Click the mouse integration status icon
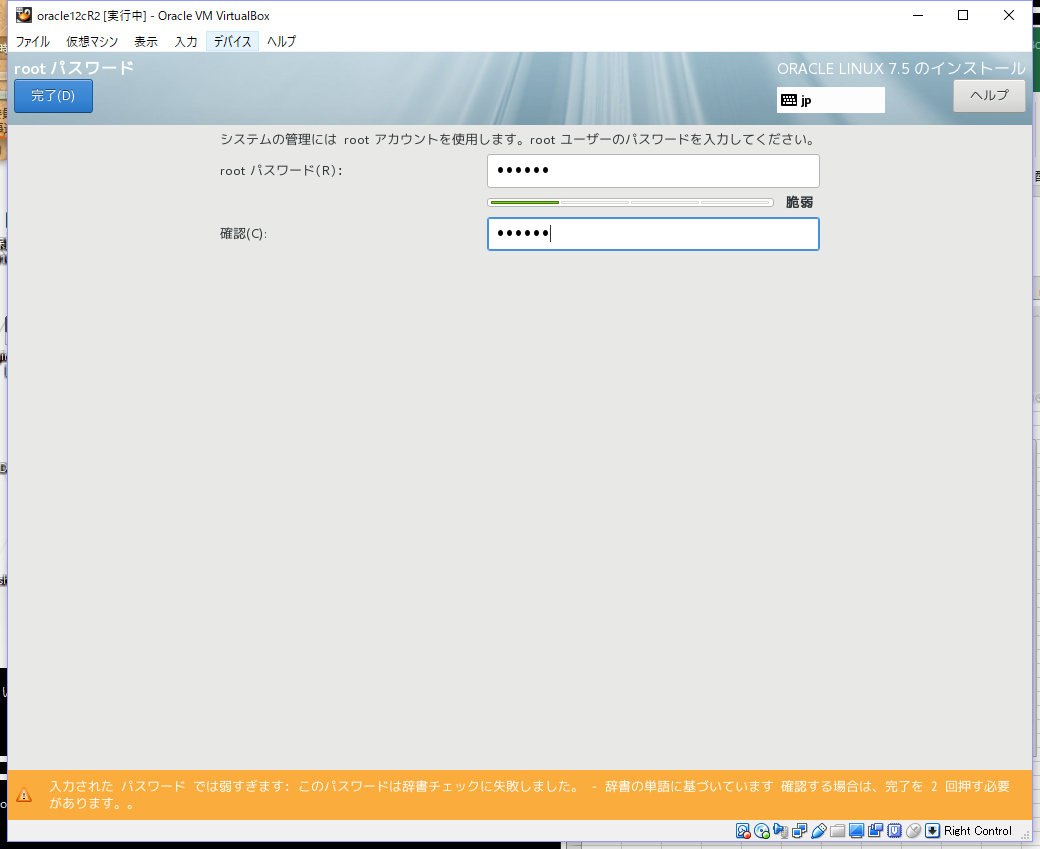Screen dimensions: 1040x849 pyautogui.click(x=912, y=831)
